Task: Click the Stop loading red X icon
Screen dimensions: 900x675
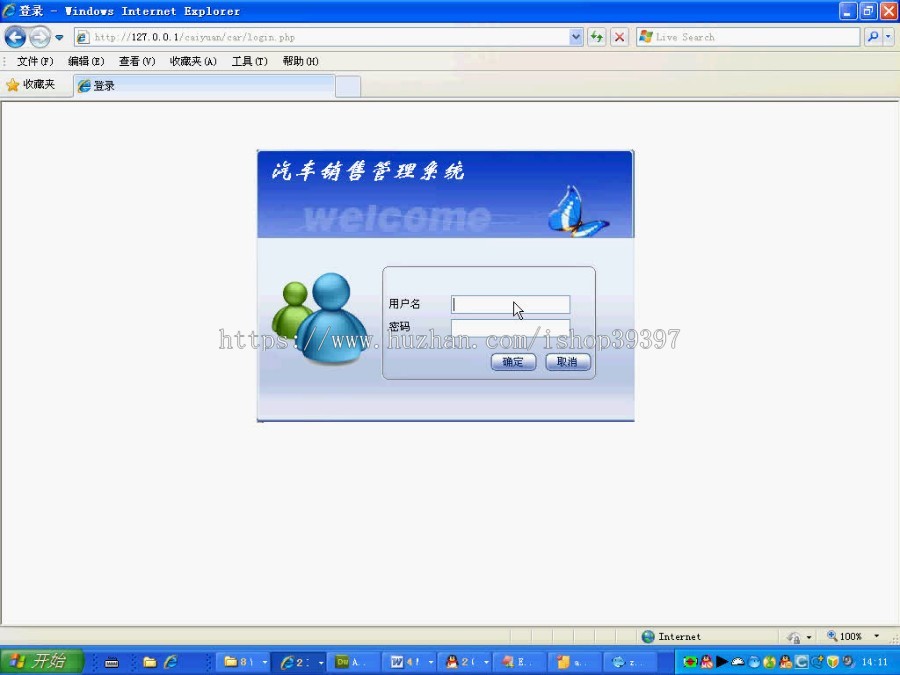Action: [619, 37]
